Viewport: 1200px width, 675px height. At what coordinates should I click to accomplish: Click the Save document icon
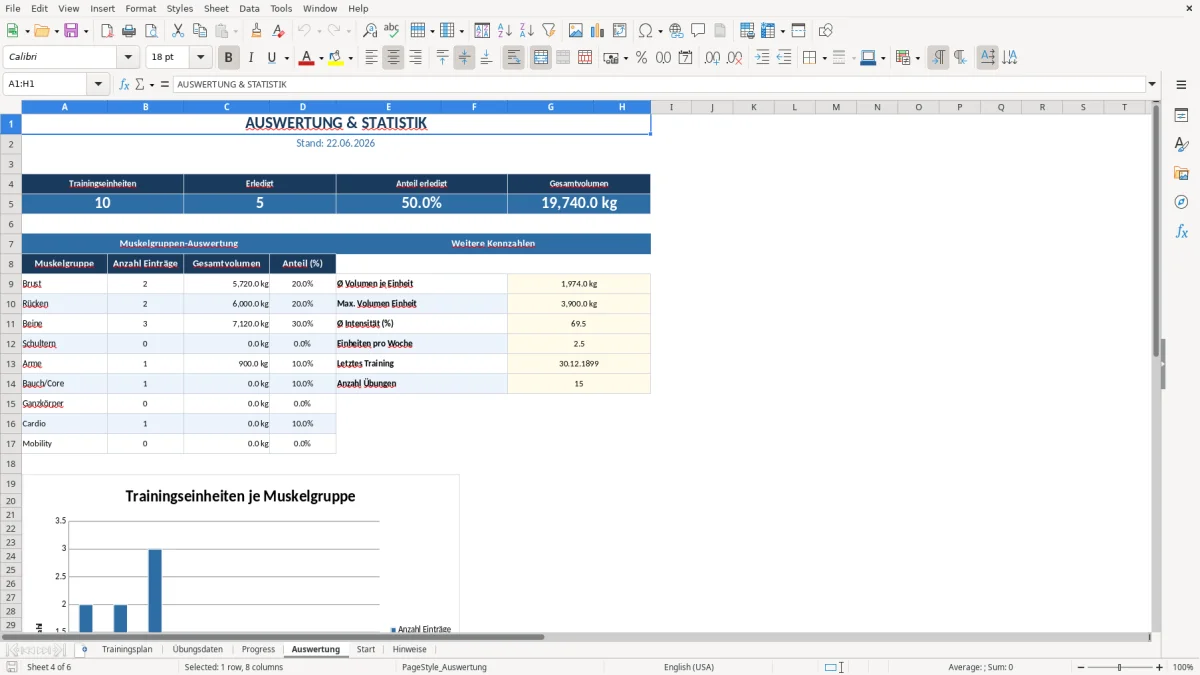point(71,31)
